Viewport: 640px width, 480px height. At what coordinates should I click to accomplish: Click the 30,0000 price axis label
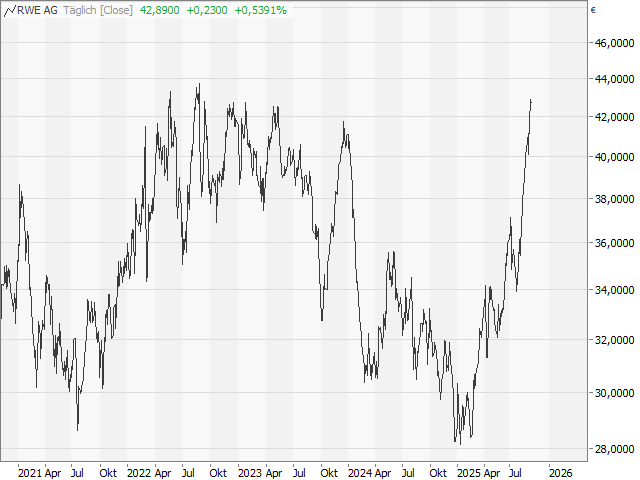click(615, 393)
